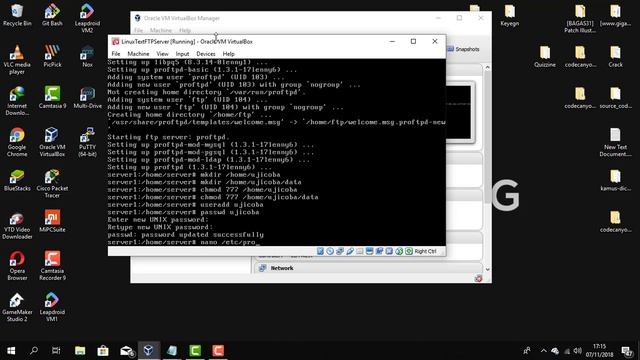Image resolution: width=640 pixels, height=360 pixels.
Task: Click the network adapter indicator in VM status bar
Action: [x=340, y=251]
